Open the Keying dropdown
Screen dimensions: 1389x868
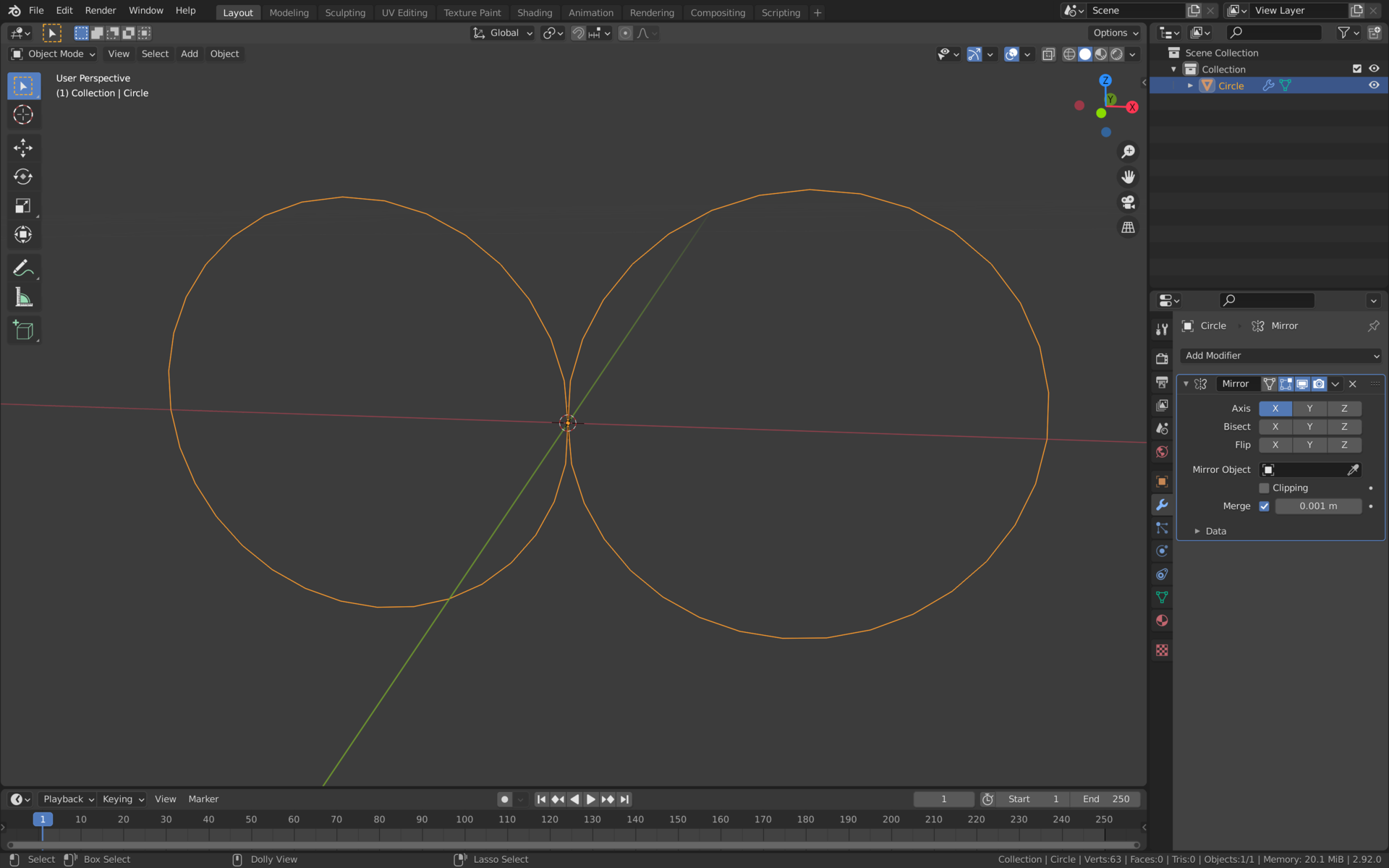(123, 799)
